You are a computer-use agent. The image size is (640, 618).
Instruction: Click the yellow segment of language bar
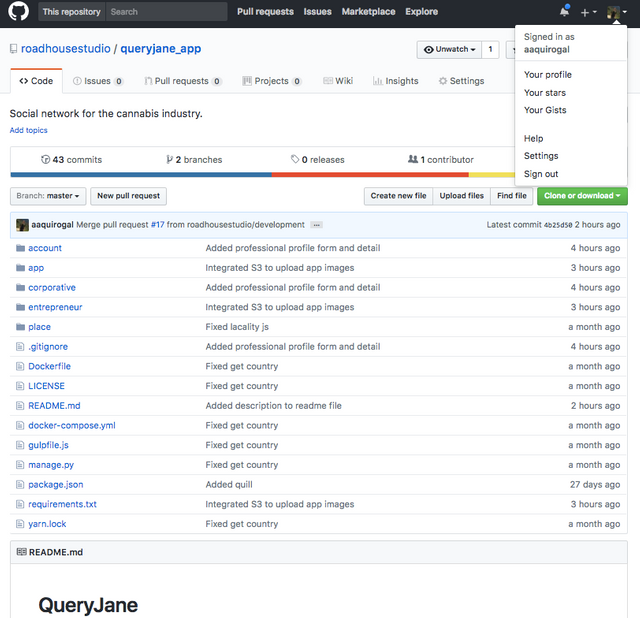pos(492,175)
